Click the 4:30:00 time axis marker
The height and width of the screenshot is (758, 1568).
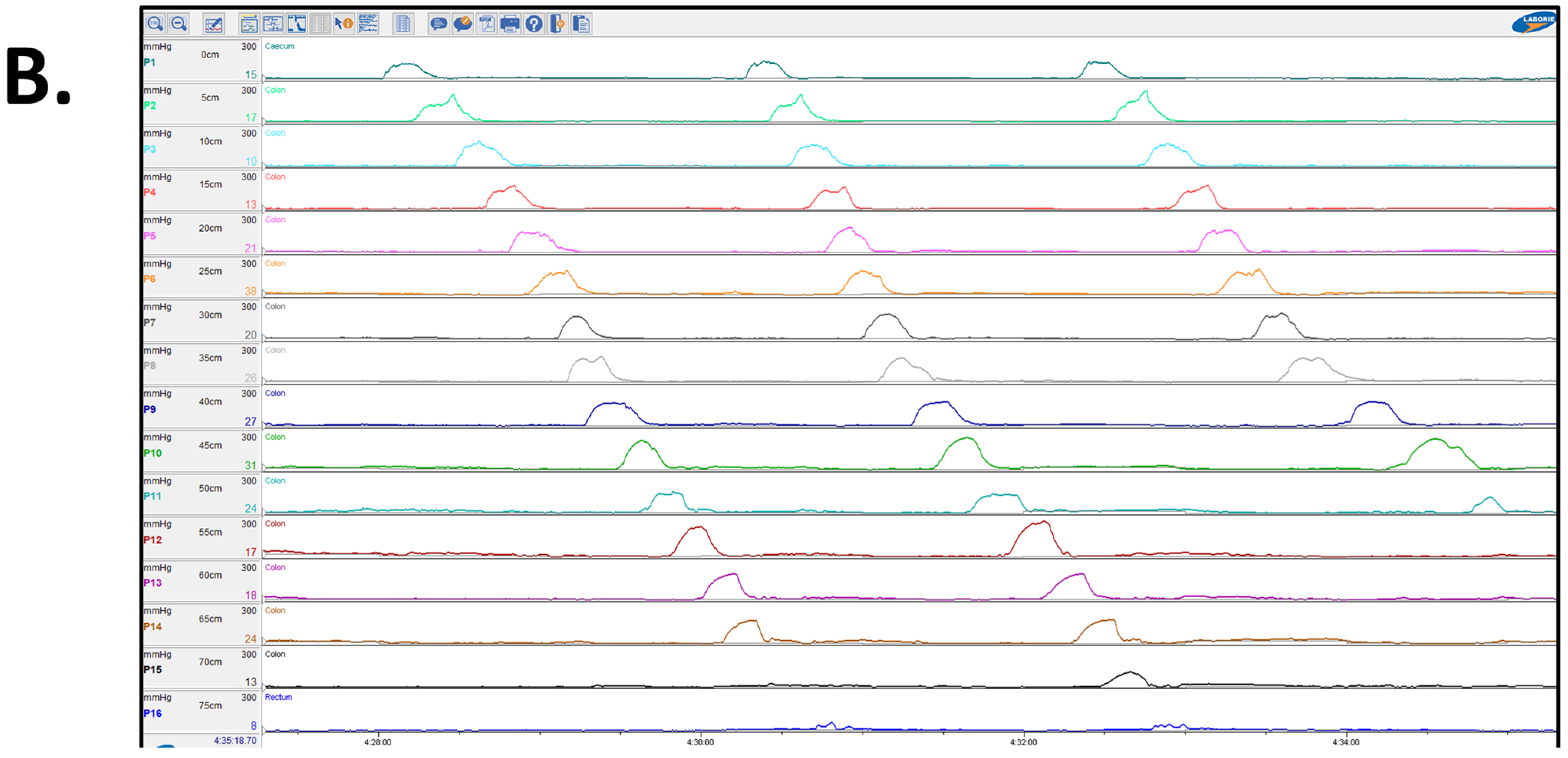tap(700, 742)
